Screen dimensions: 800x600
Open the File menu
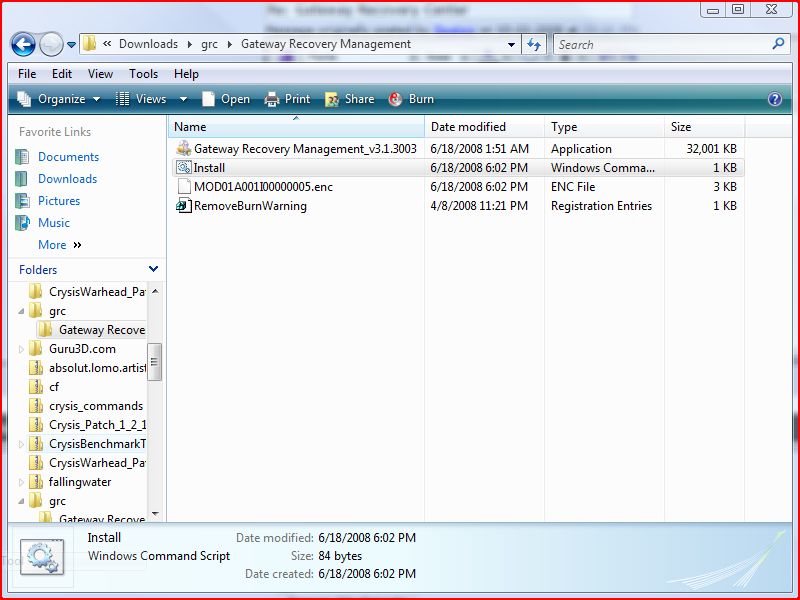click(x=27, y=74)
